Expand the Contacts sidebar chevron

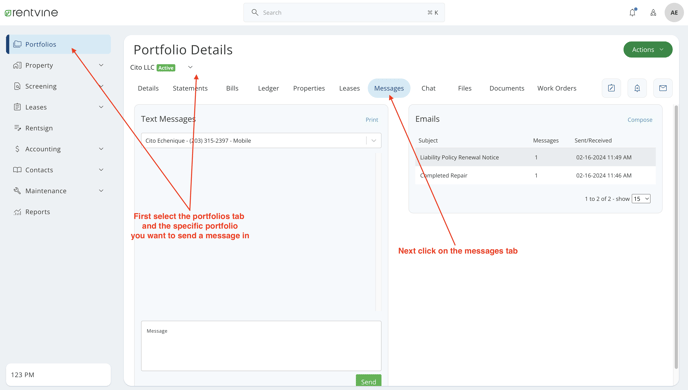pos(101,170)
